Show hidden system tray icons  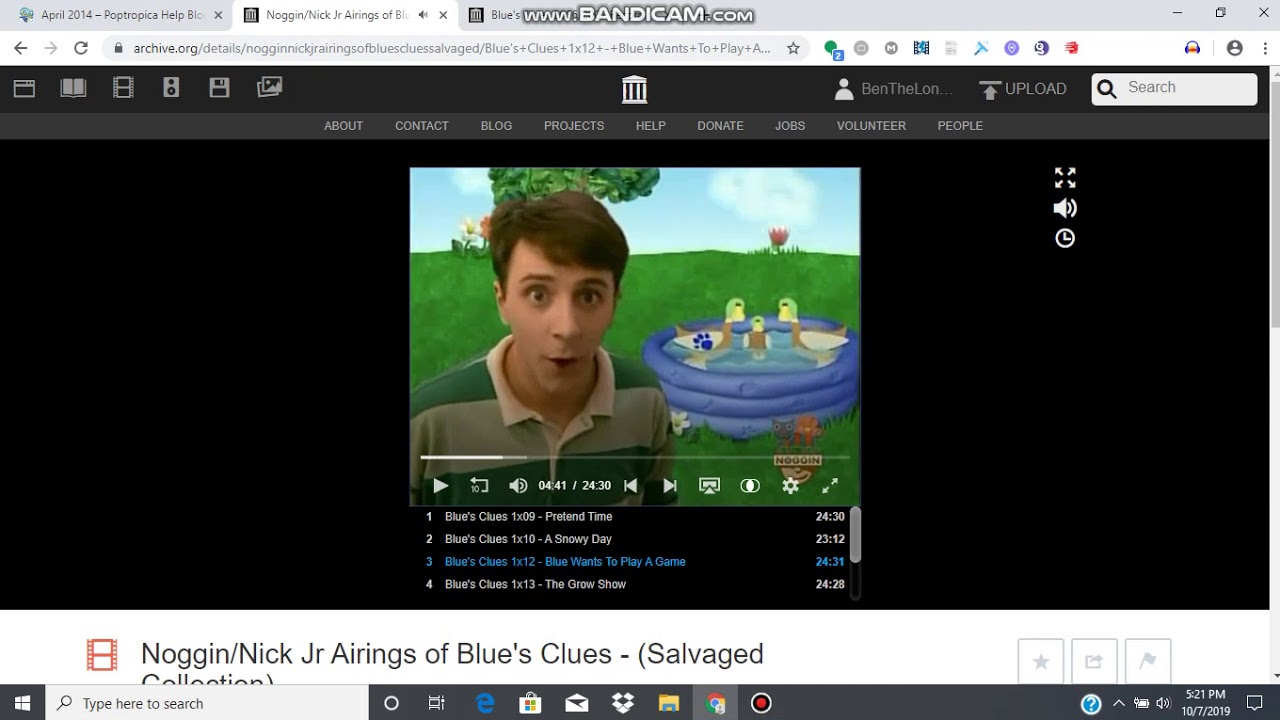click(1118, 703)
